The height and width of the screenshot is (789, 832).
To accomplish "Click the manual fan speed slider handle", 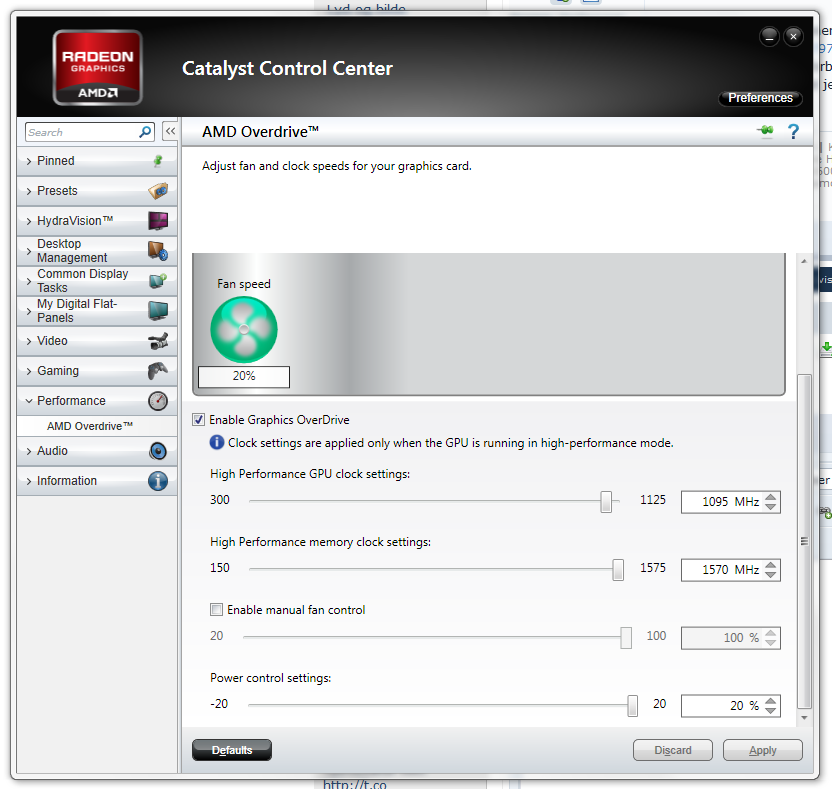I will click(626, 637).
